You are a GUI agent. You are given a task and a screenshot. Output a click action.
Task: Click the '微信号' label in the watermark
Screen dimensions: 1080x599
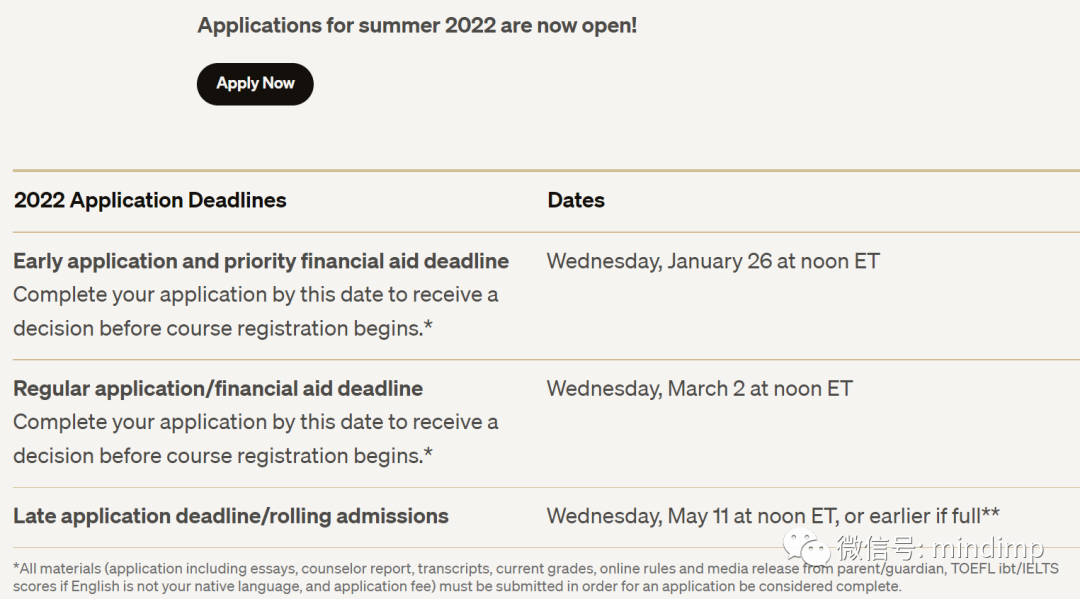[x=876, y=548]
